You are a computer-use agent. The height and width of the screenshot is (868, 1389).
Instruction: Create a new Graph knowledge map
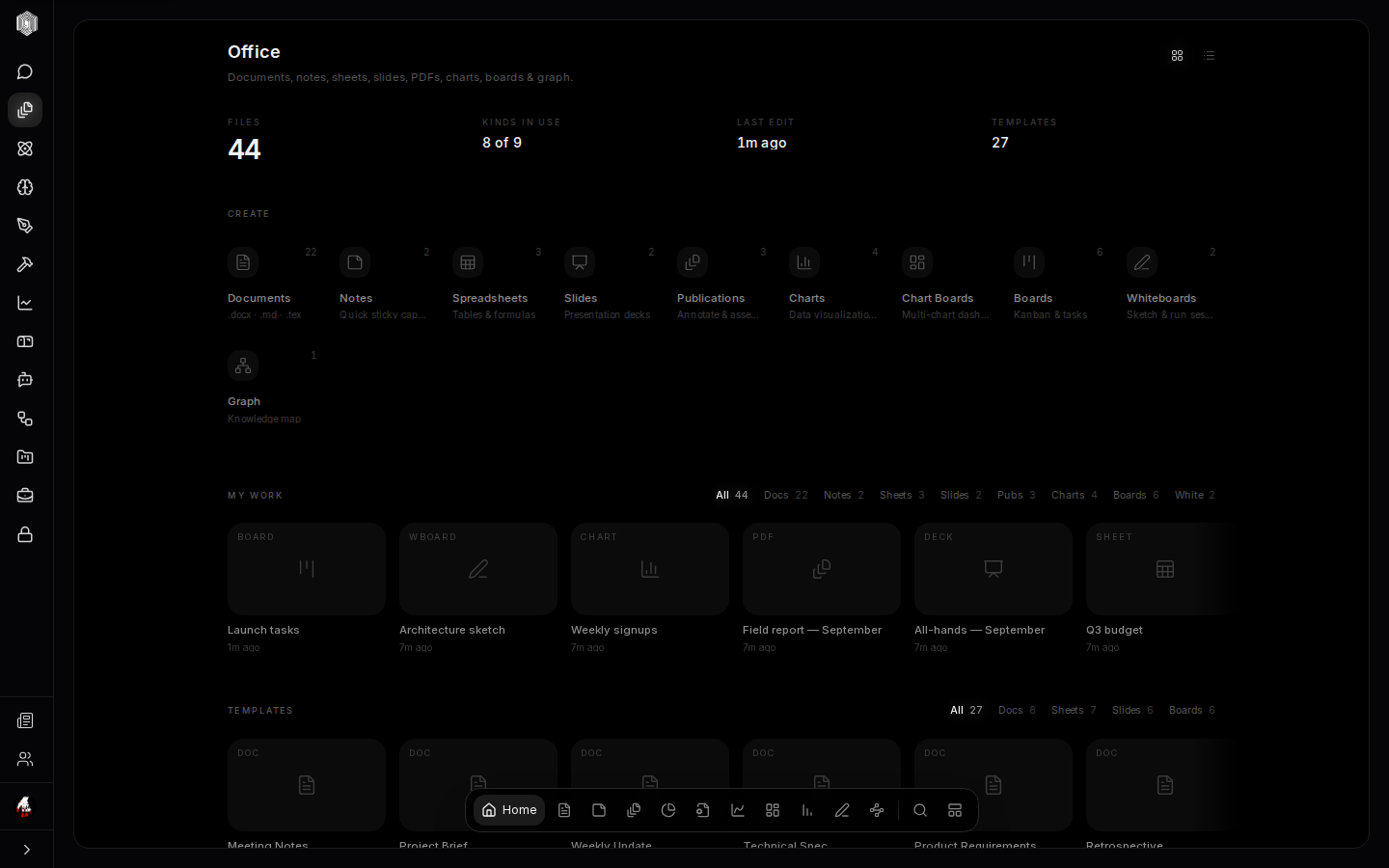tap(272, 387)
